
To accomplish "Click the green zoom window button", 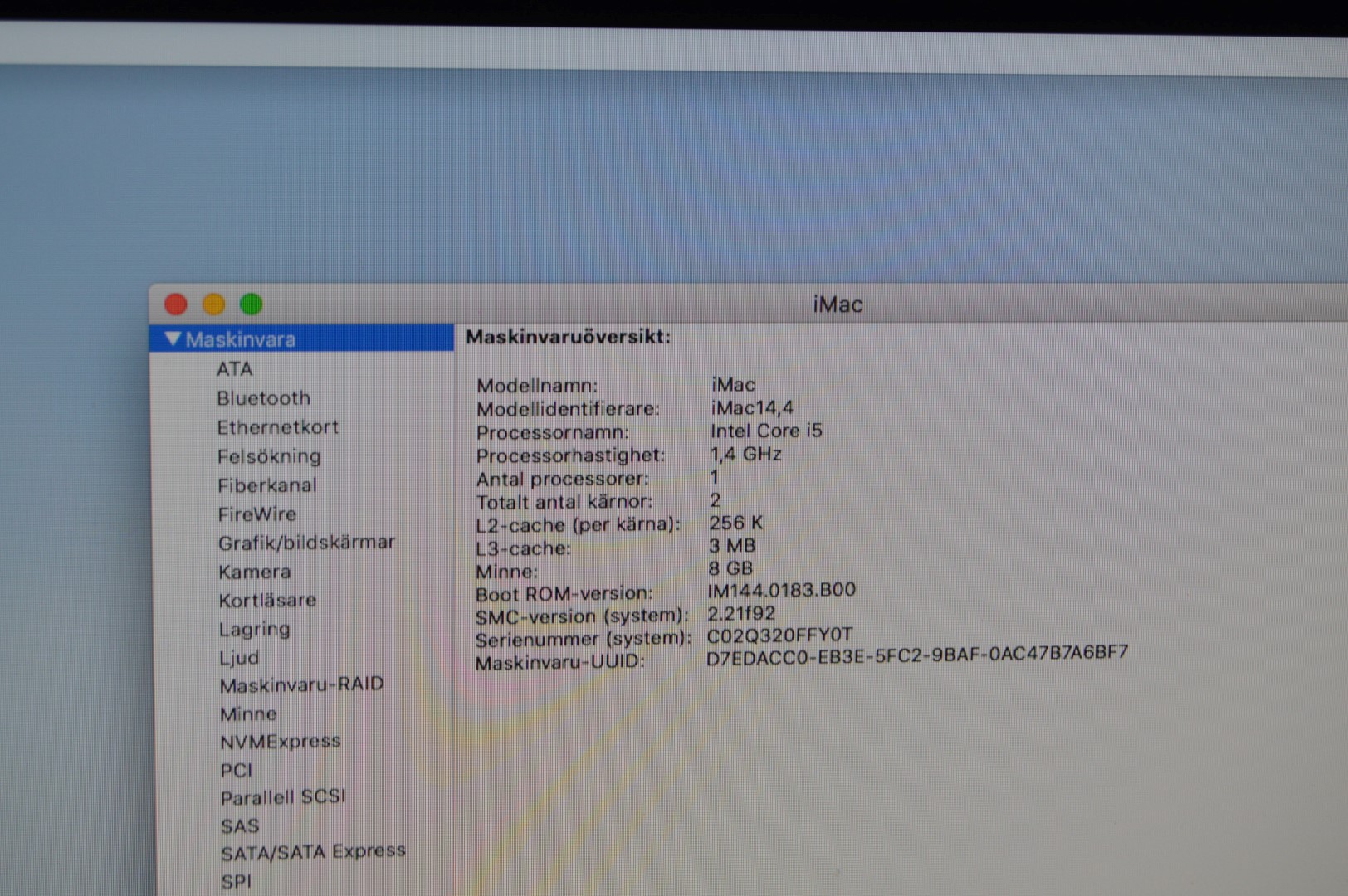I will click(251, 304).
